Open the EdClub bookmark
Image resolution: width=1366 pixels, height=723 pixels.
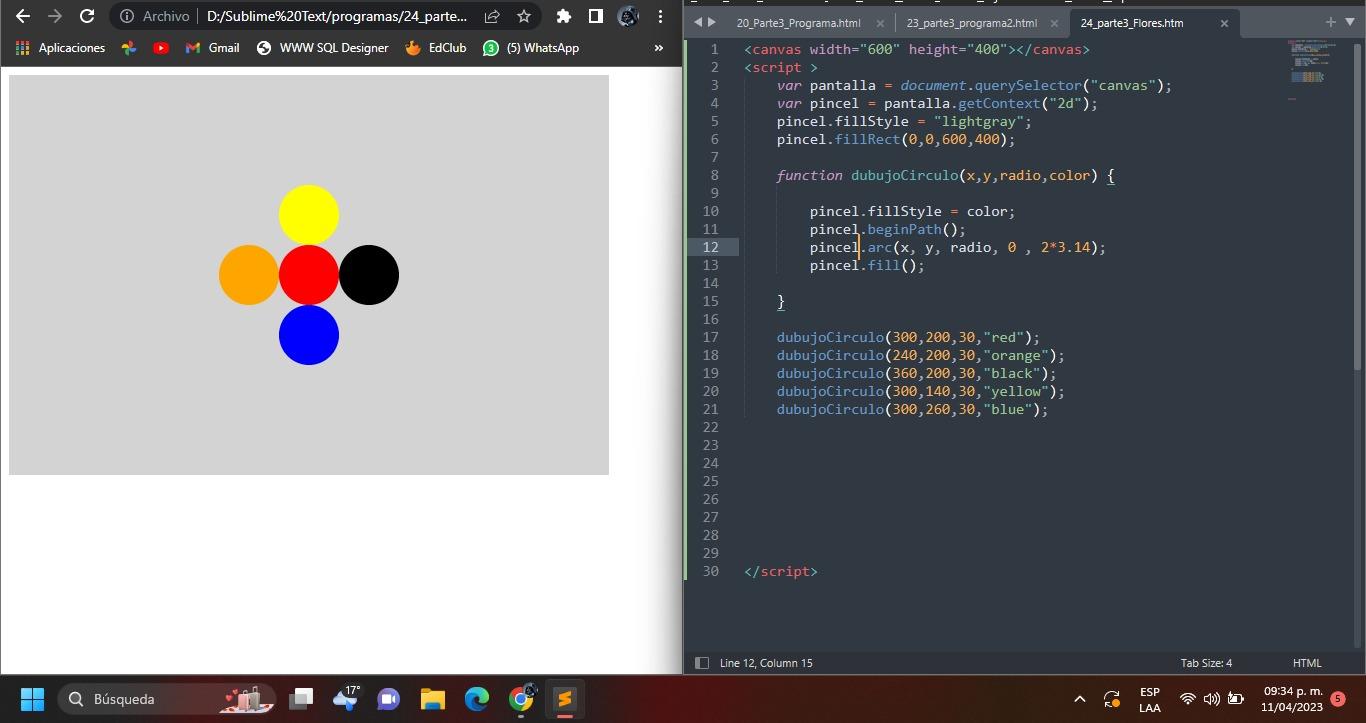(x=435, y=48)
